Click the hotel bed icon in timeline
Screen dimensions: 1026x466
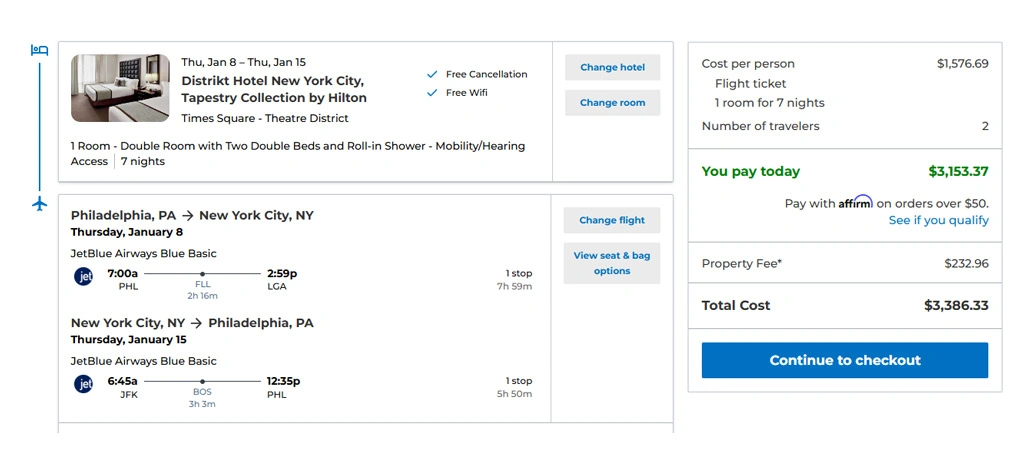point(40,50)
